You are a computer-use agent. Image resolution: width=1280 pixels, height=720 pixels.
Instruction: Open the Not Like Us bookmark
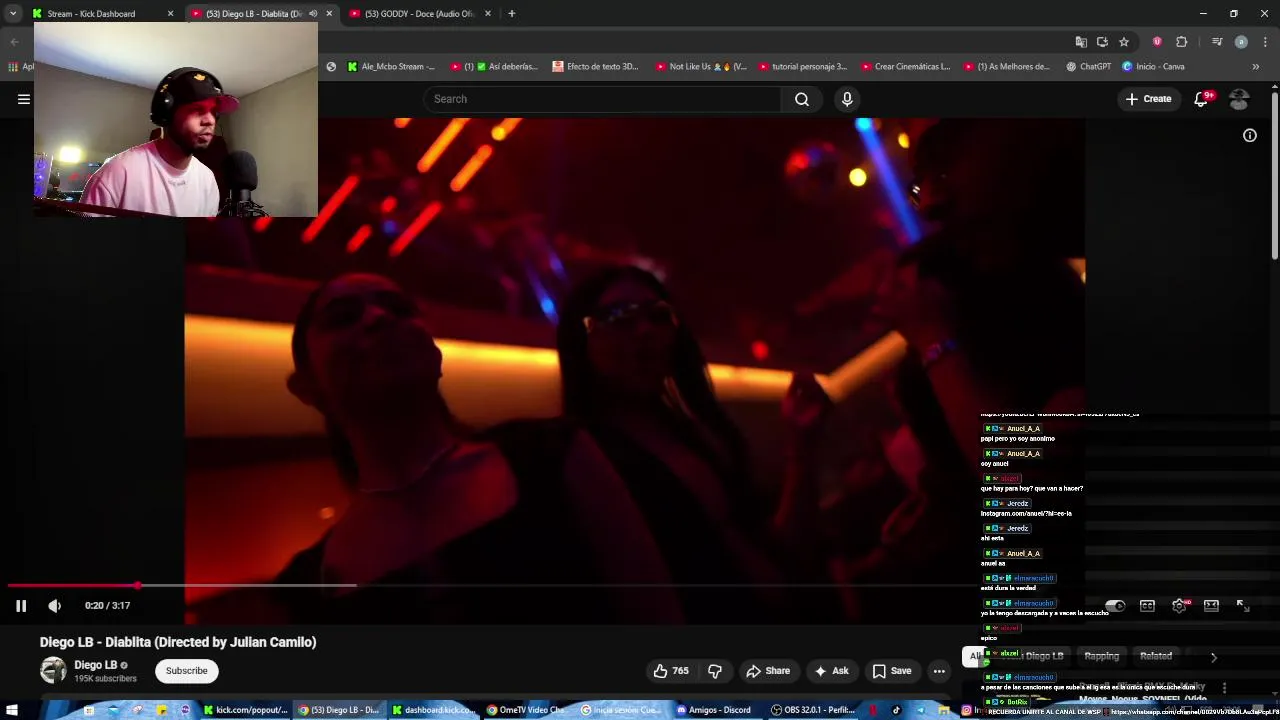pos(701,67)
